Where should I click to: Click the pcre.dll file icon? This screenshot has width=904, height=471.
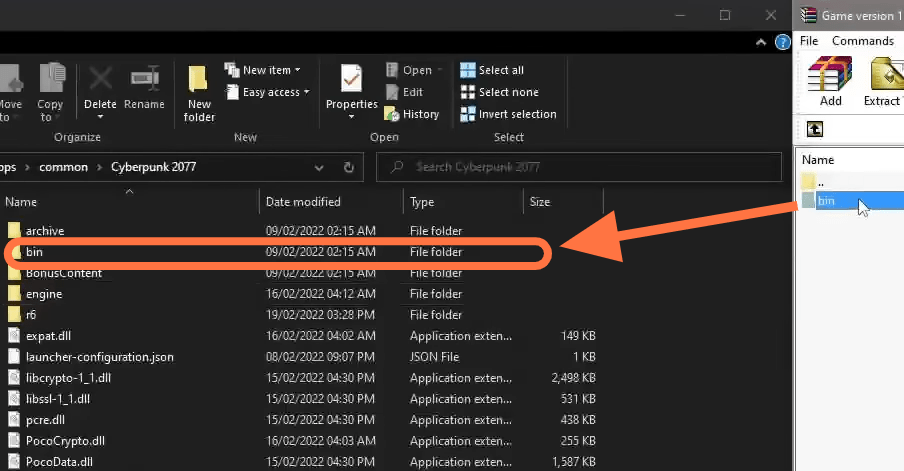coord(14,420)
